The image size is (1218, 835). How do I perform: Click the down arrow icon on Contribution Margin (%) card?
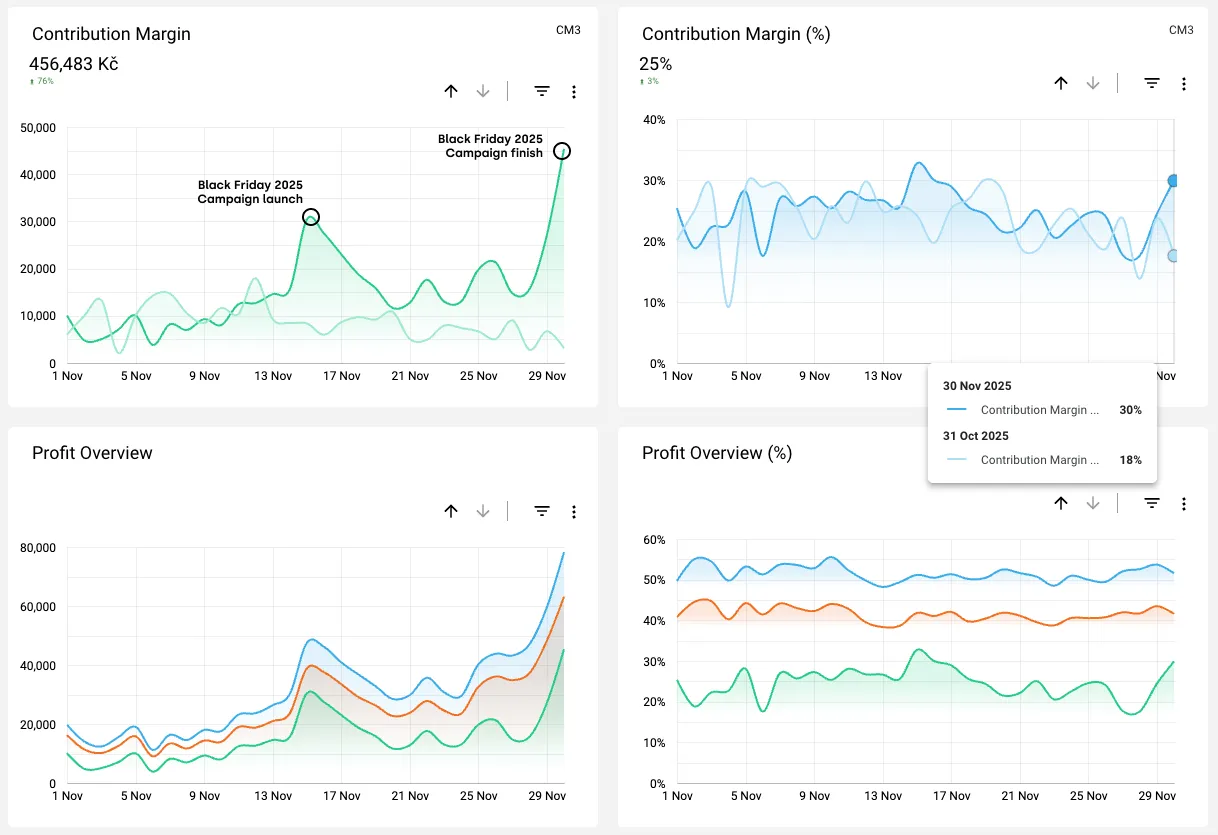(1093, 83)
